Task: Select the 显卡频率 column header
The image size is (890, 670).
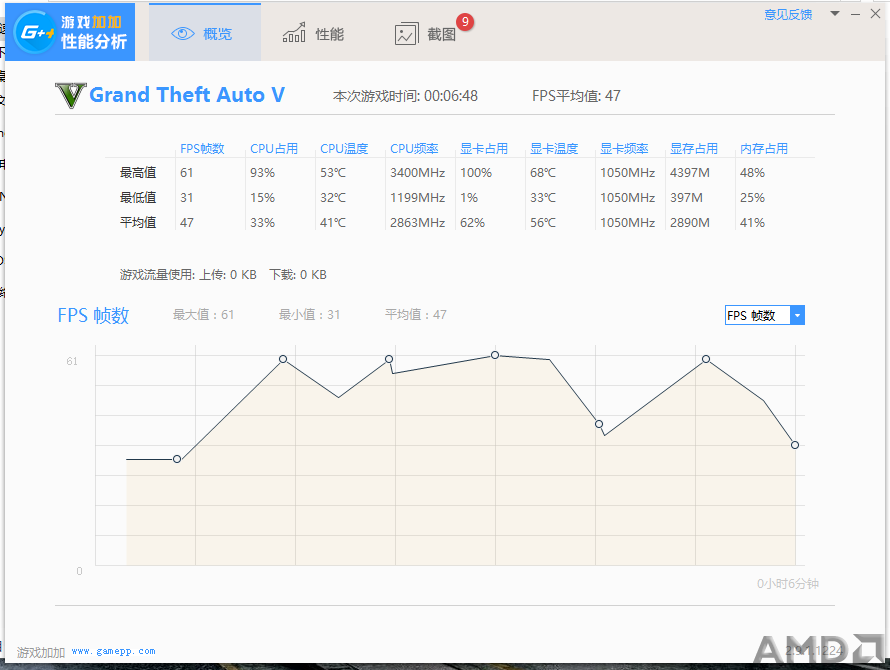Action: [624, 149]
